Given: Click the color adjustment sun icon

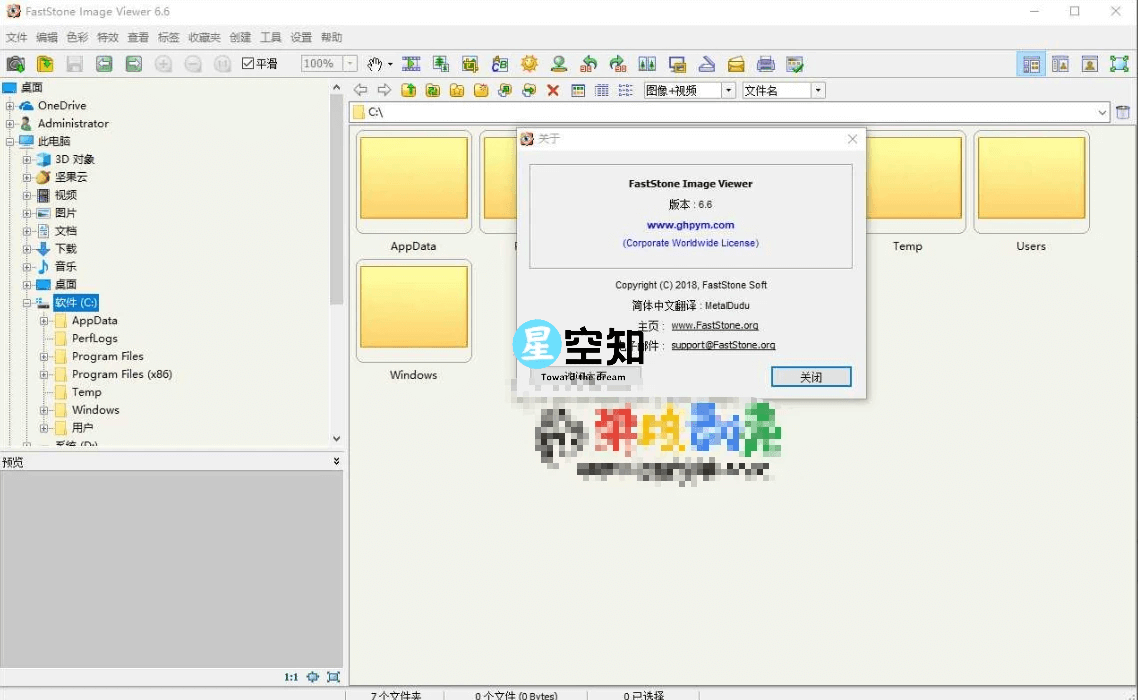Looking at the screenshot, I should [529, 63].
